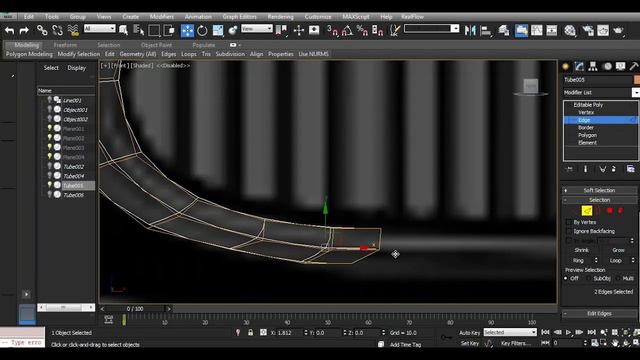Image resolution: width=640 pixels, height=360 pixels.
Task: Click the Redo arrow in the toolbar
Action: point(24,30)
